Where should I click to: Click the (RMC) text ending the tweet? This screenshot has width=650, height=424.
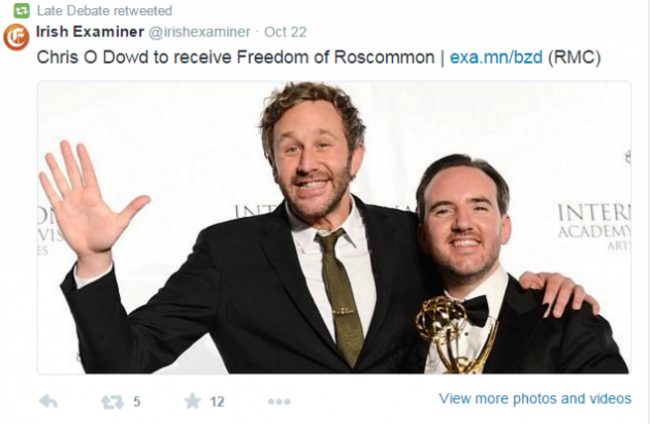click(x=575, y=57)
